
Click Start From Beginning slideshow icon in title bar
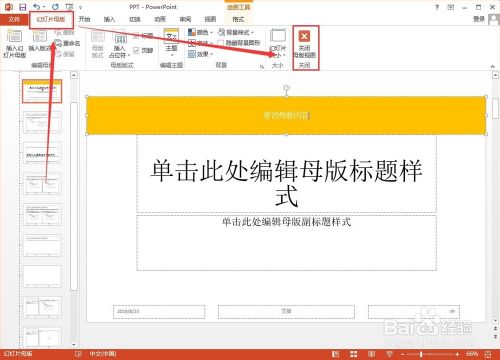pos(69,7)
